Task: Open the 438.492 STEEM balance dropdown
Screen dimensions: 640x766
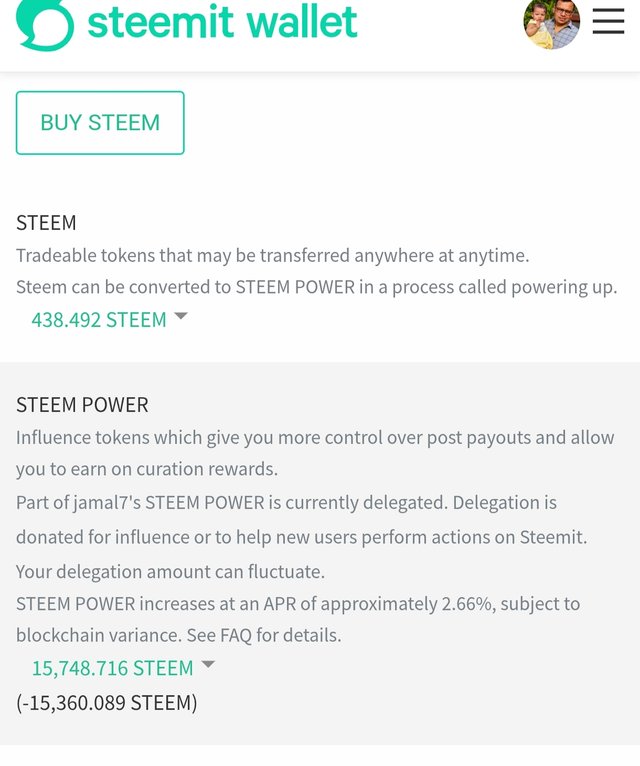Action: tap(99, 320)
